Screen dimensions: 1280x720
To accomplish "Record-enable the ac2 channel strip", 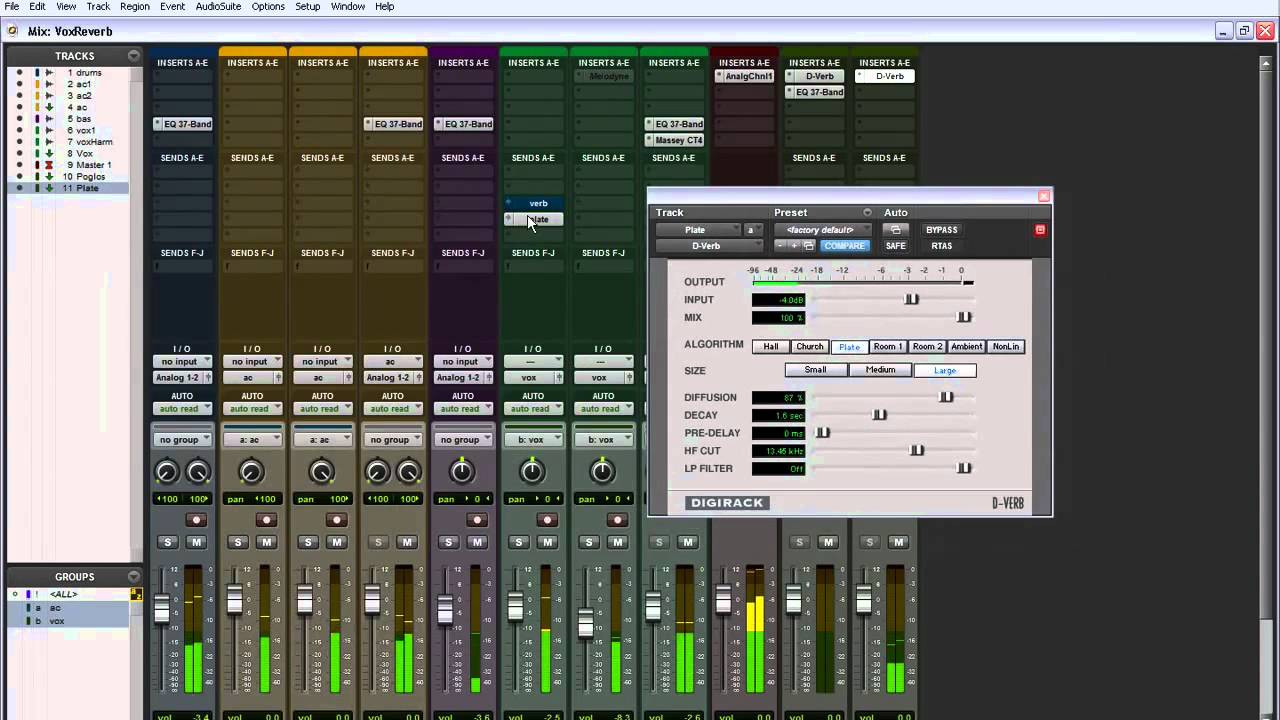I will point(336,520).
